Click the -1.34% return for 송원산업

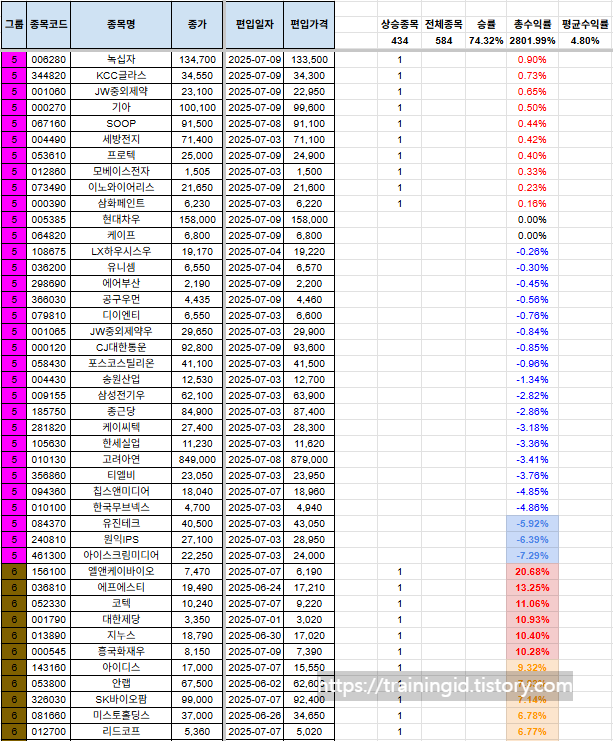click(532, 380)
